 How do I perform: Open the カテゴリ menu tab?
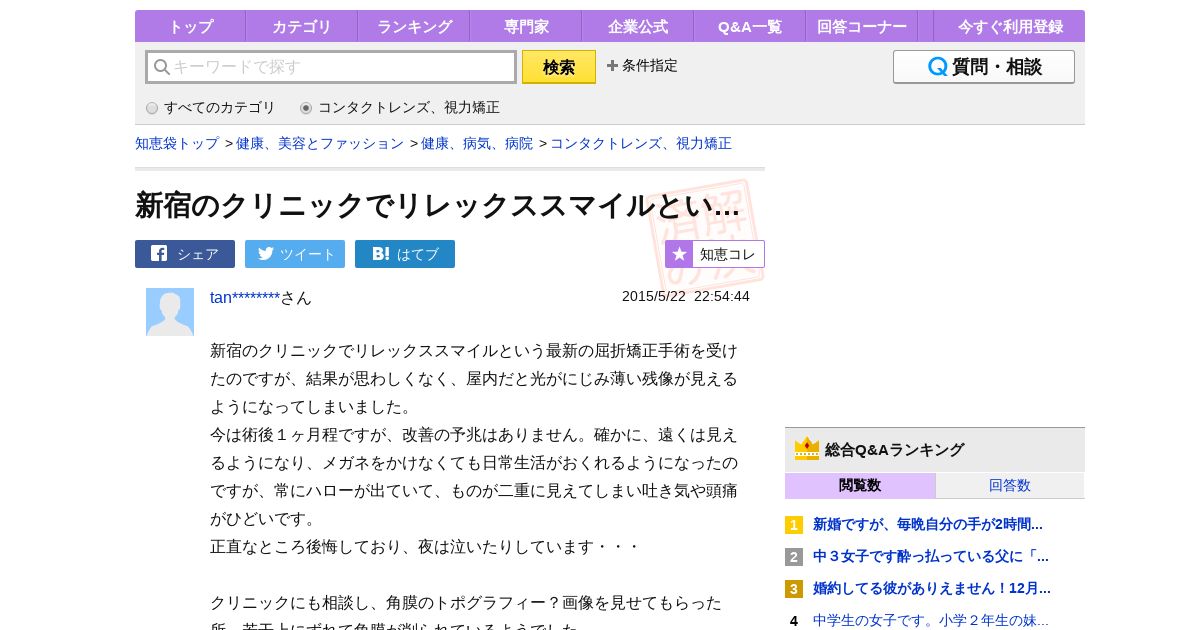click(x=301, y=26)
